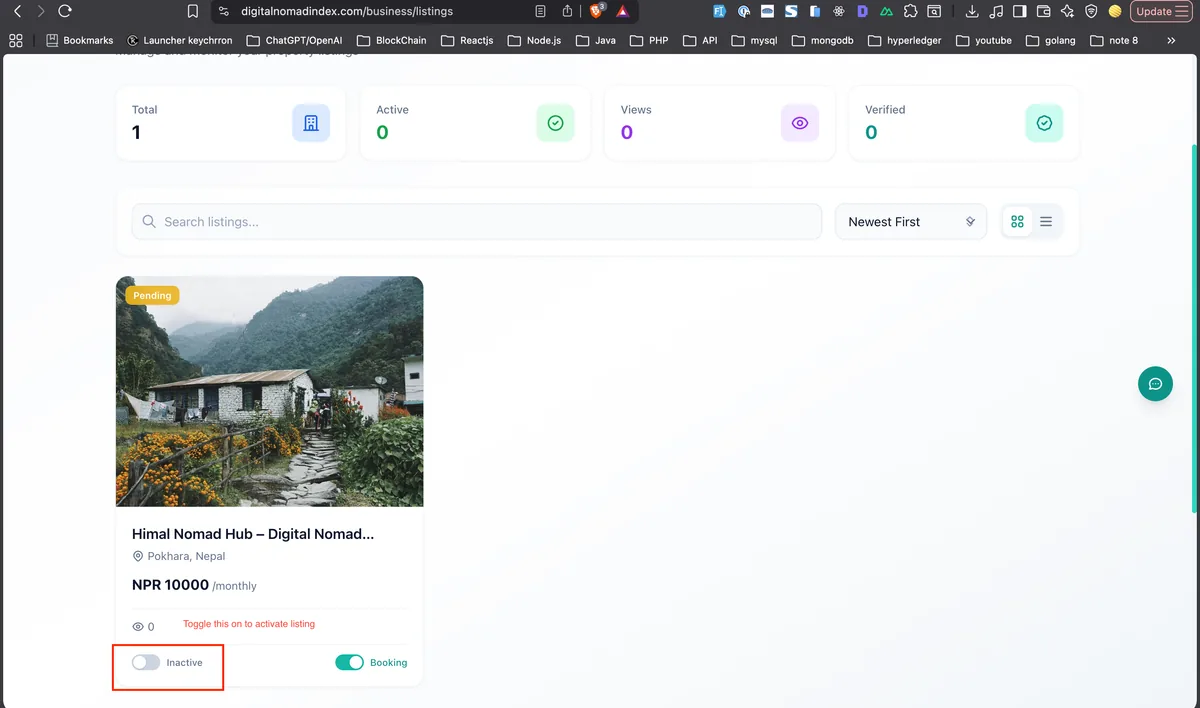
Task: Open the chat support bubble icon
Action: (1155, 384)
